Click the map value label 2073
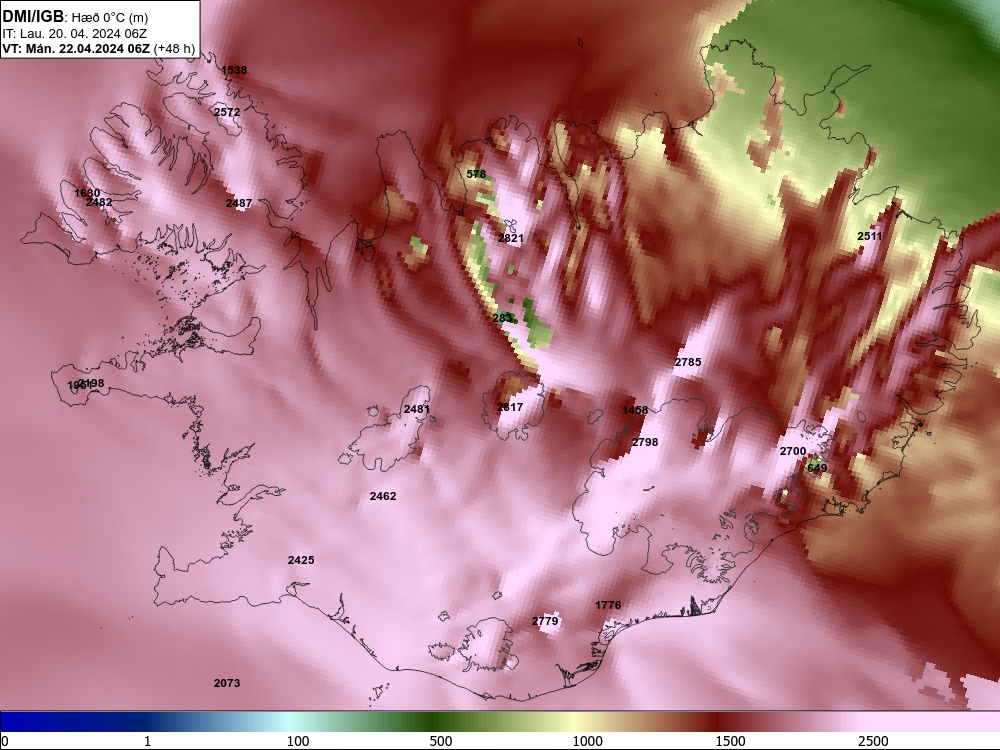 coord(227,684)
